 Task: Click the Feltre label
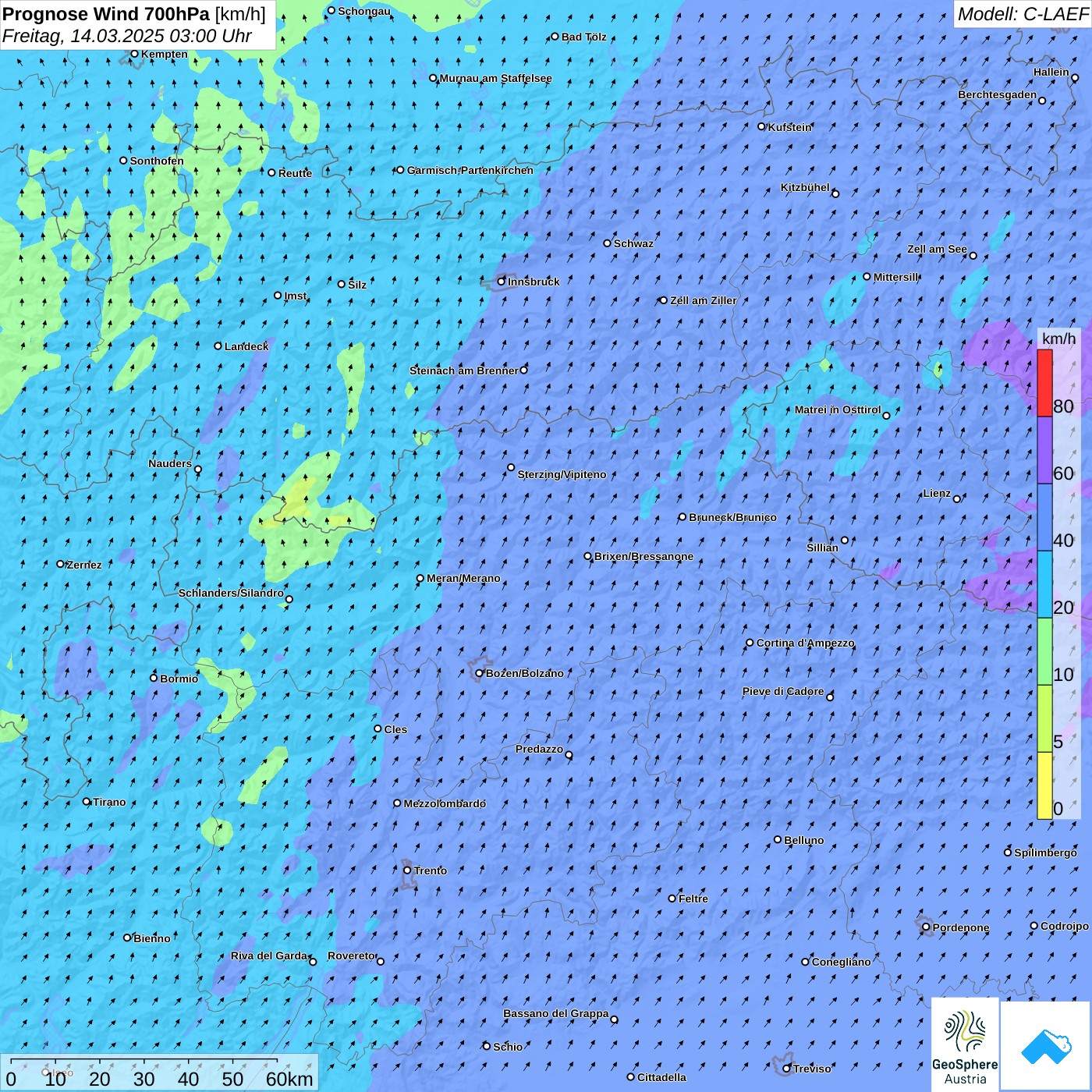point(693,899)
